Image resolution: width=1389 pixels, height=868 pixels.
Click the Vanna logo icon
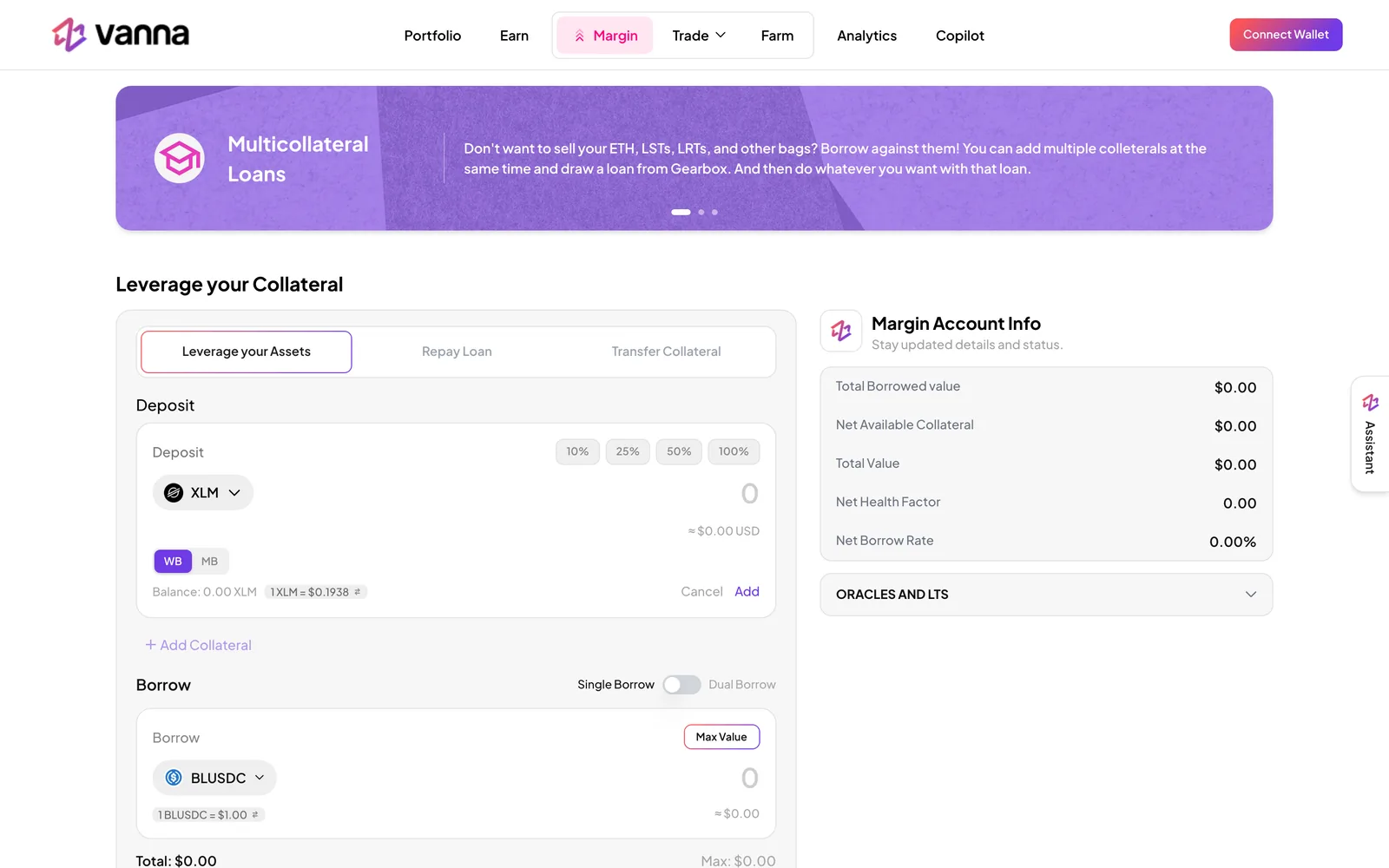[69, 35]
